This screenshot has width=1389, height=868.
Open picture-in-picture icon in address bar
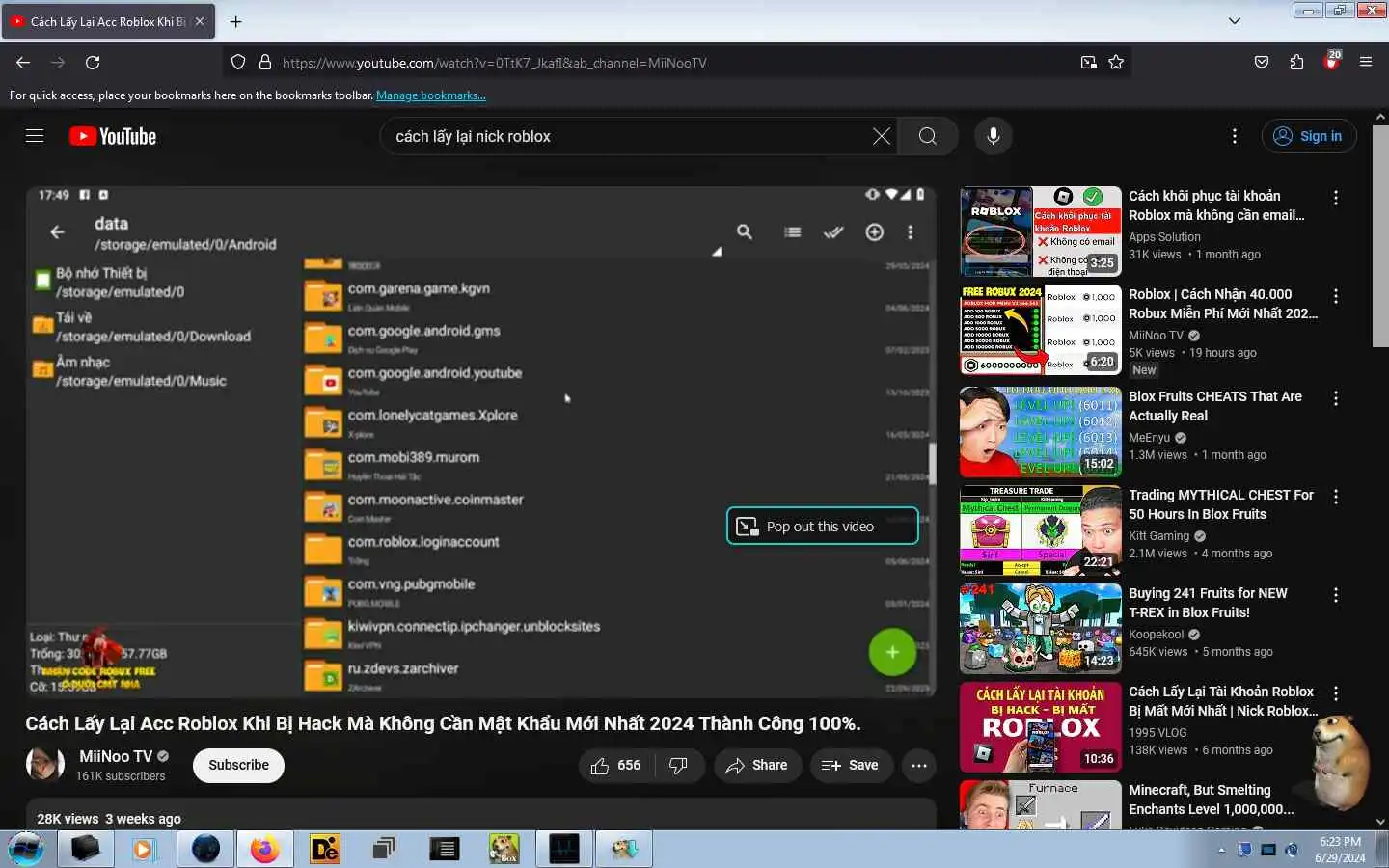[1088, 62]
